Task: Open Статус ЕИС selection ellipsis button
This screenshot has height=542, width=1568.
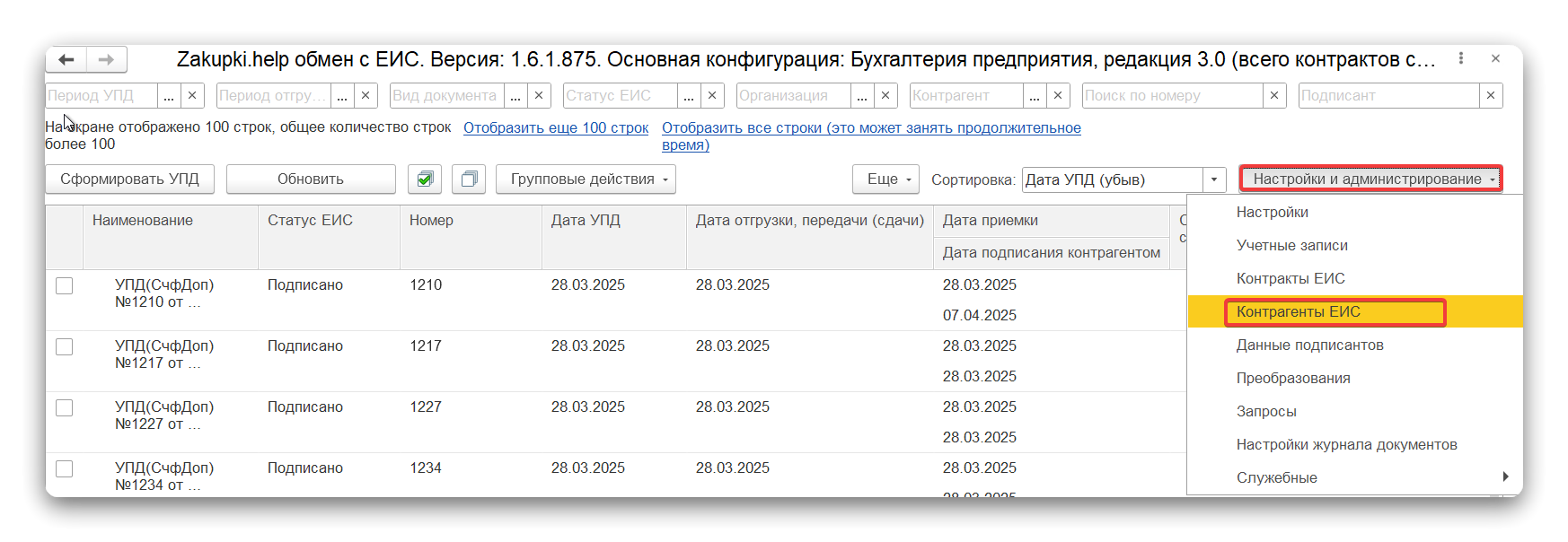Action: pyautogui.click(x=689, y=95)
